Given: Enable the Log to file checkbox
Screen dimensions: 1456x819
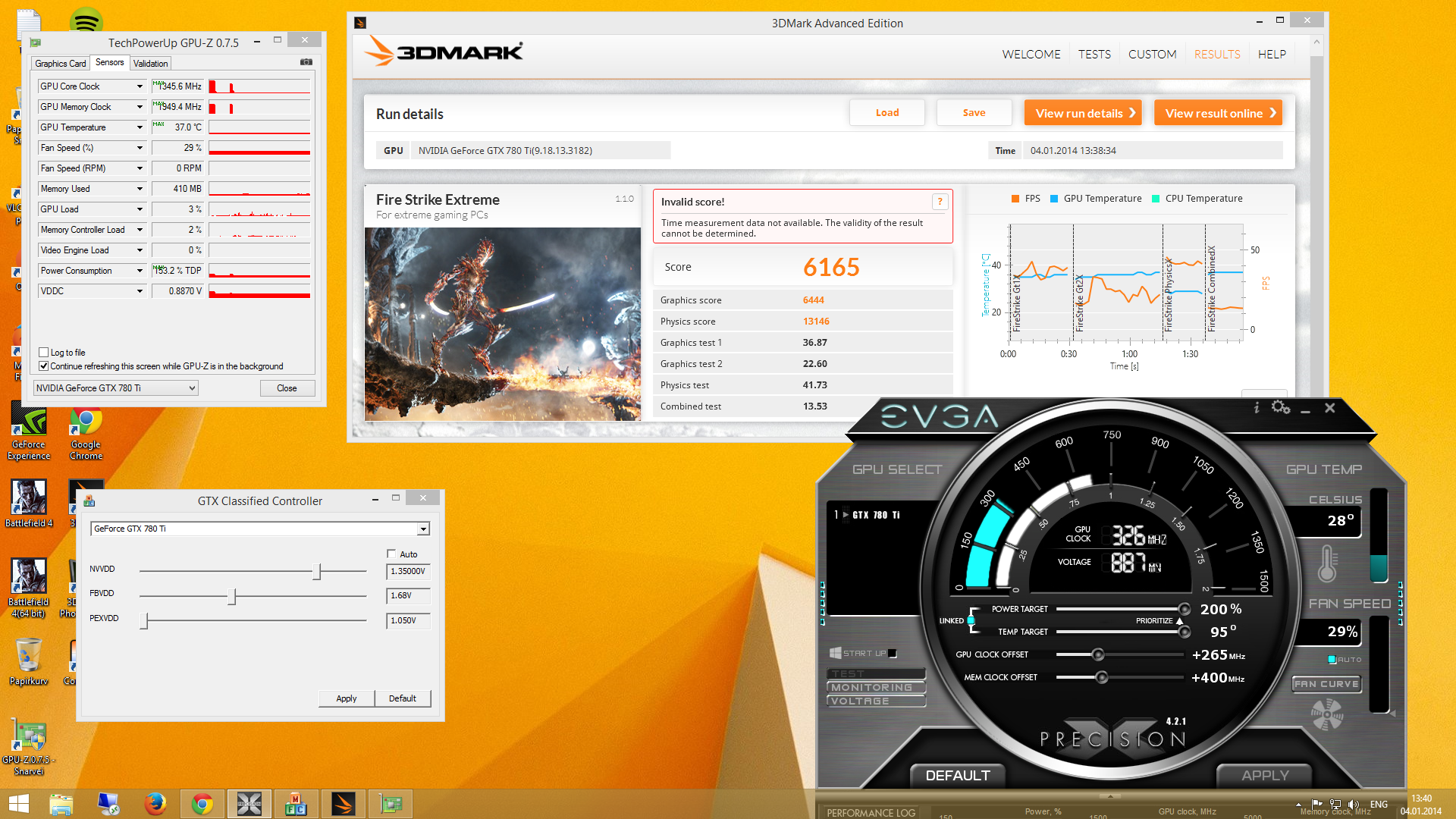Looking at the screenshot, I should [x=44, y=353].
